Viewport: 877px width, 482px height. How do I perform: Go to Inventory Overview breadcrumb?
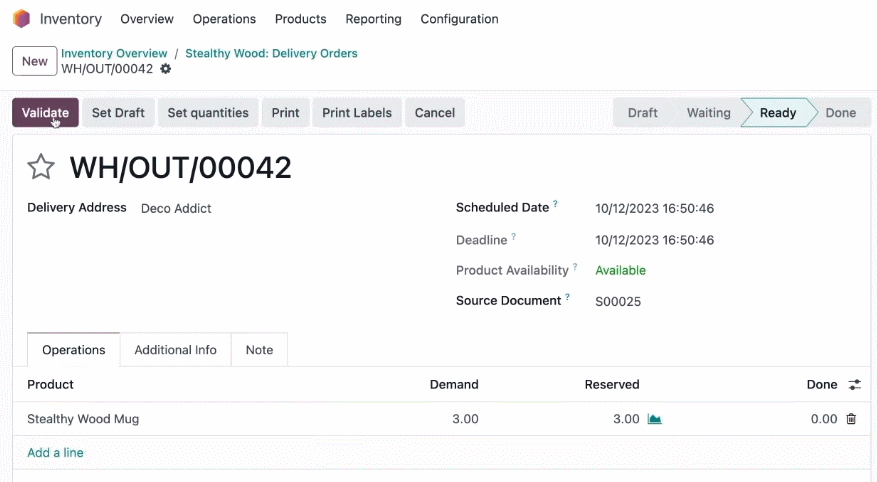coord(114,53)
